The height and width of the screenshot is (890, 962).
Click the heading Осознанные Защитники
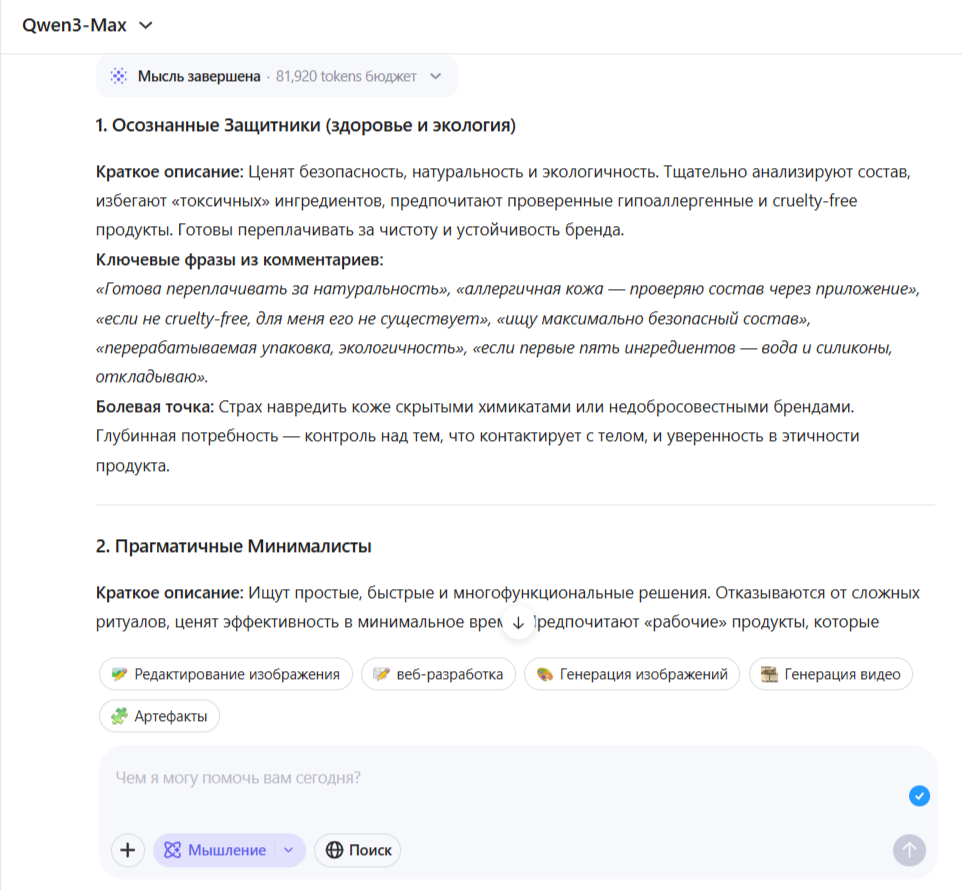(x=305, y=125)
